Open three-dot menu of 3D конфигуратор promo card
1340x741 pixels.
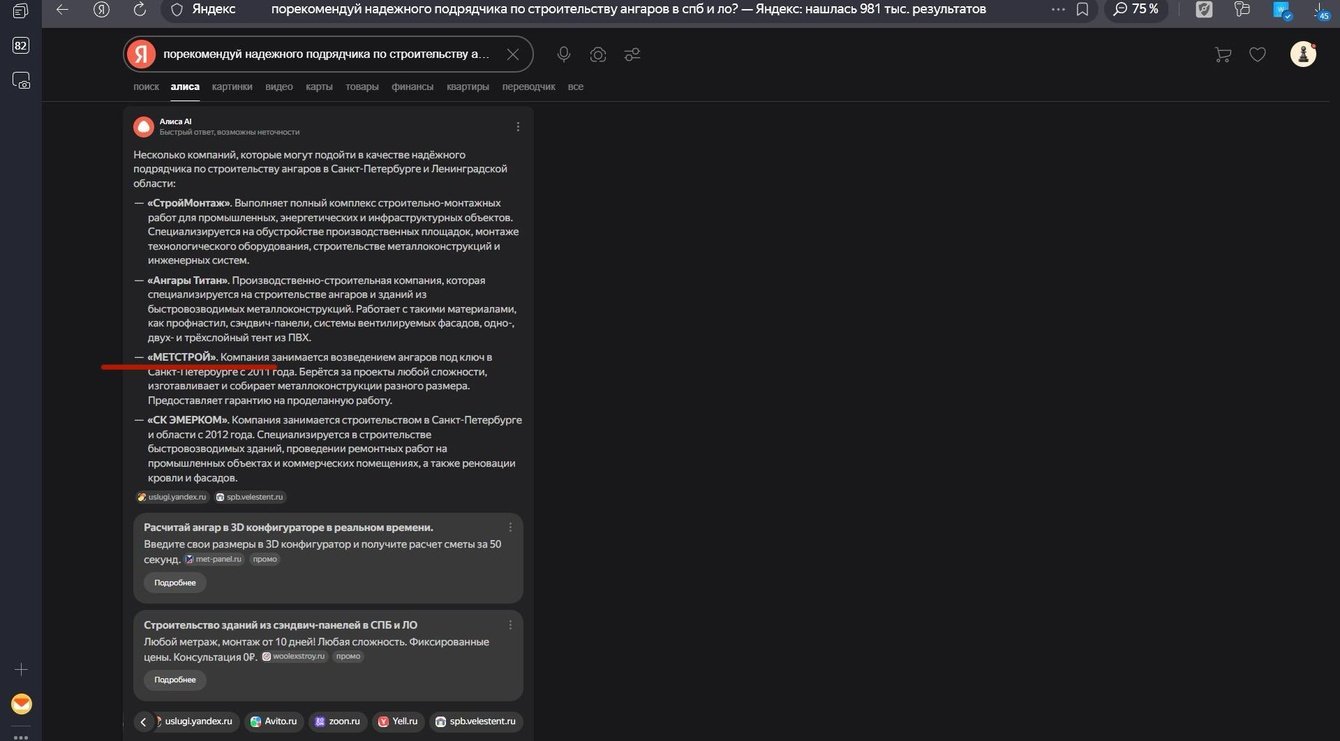[510, 527]
